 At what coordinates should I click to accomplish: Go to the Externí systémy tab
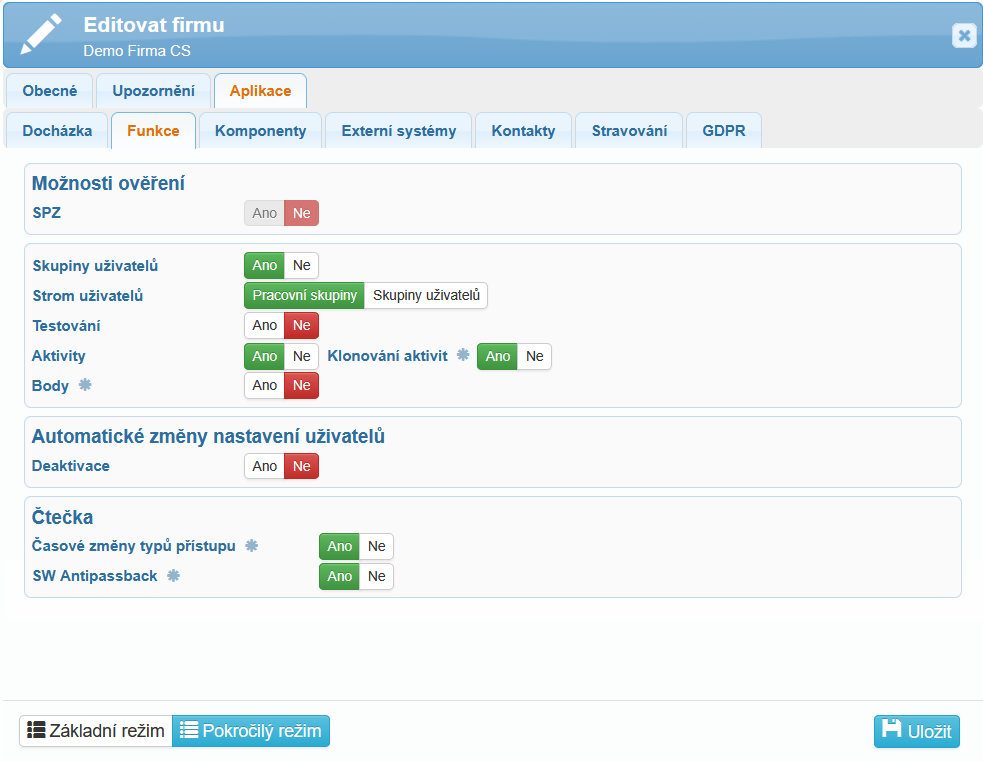(x=398, y=131)
